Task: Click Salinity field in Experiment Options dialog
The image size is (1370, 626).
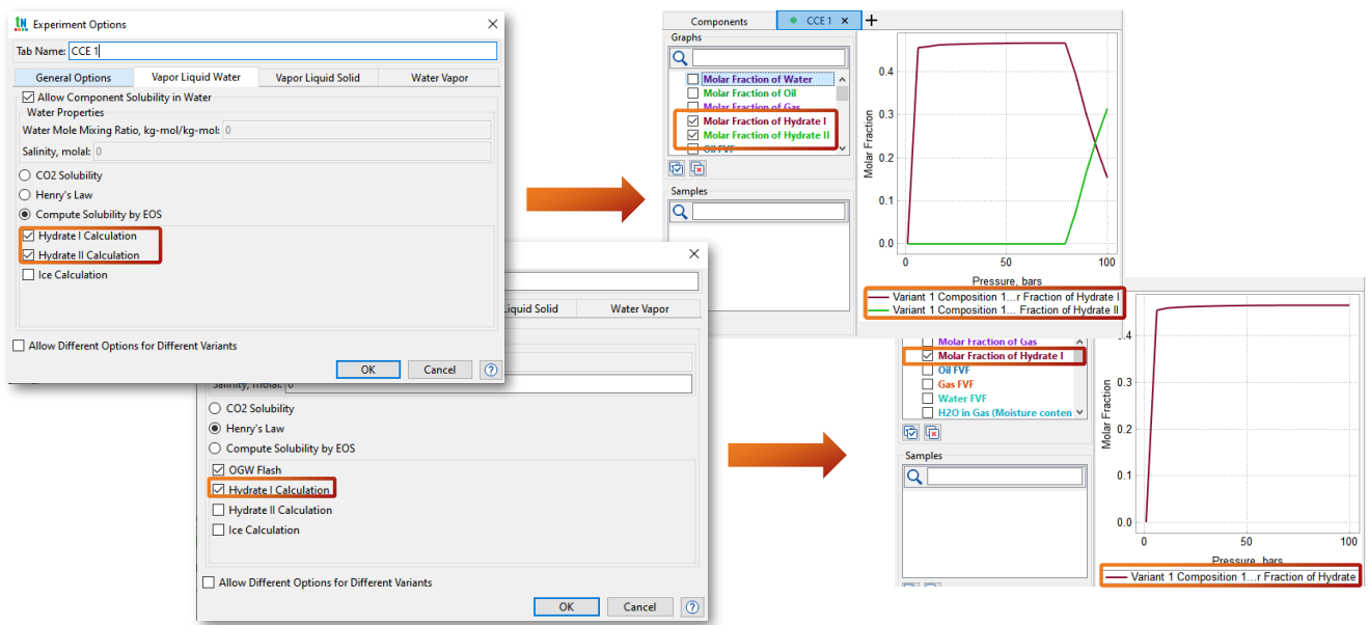Action: (x=292, y=152)
